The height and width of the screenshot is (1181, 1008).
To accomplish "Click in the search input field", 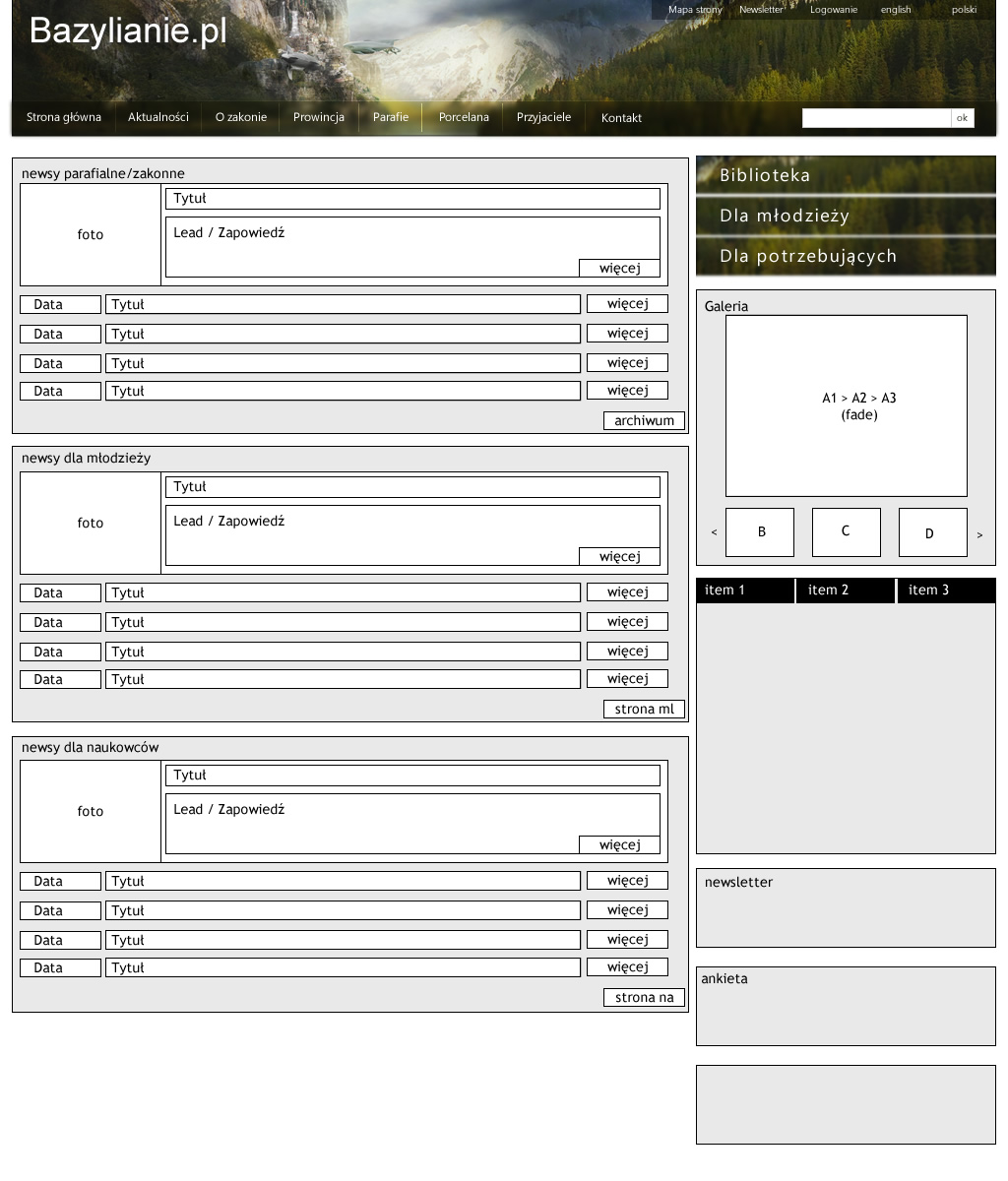I will click(x=876, y=118).
